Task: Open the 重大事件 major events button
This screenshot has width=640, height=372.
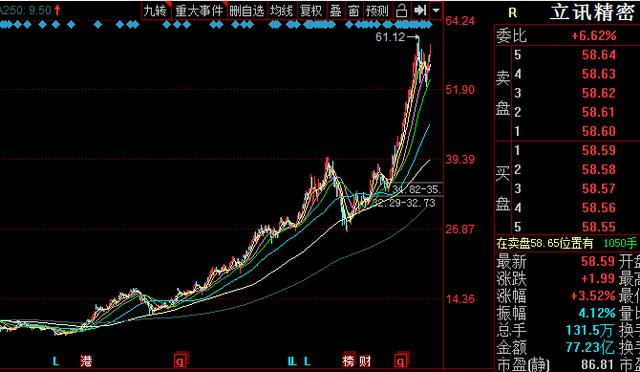Action: point(199,11)
